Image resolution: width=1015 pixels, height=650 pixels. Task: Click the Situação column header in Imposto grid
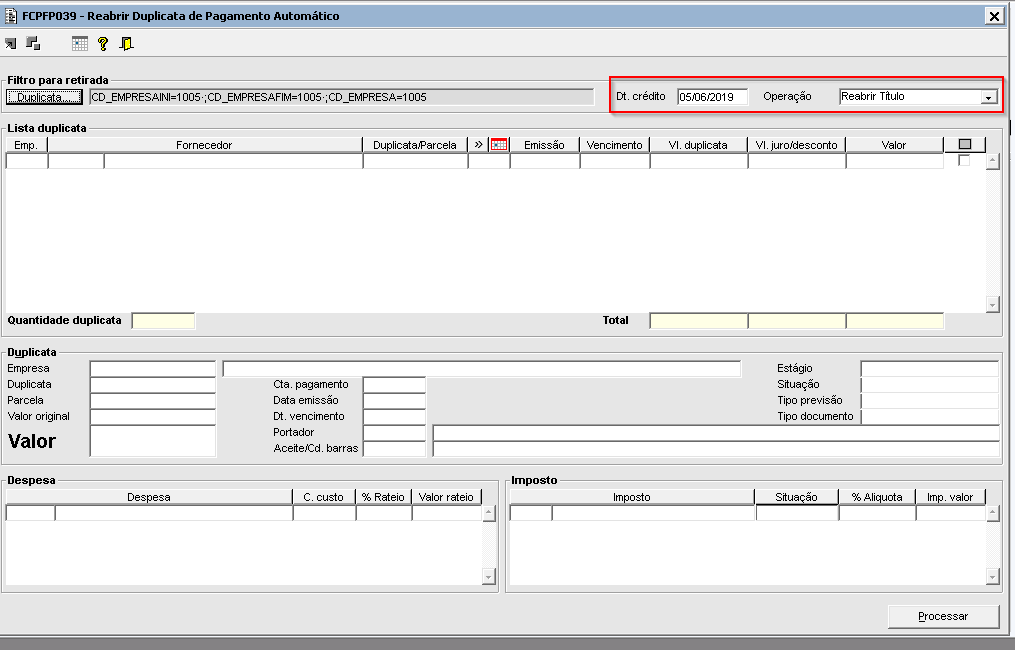coord(796,497)
